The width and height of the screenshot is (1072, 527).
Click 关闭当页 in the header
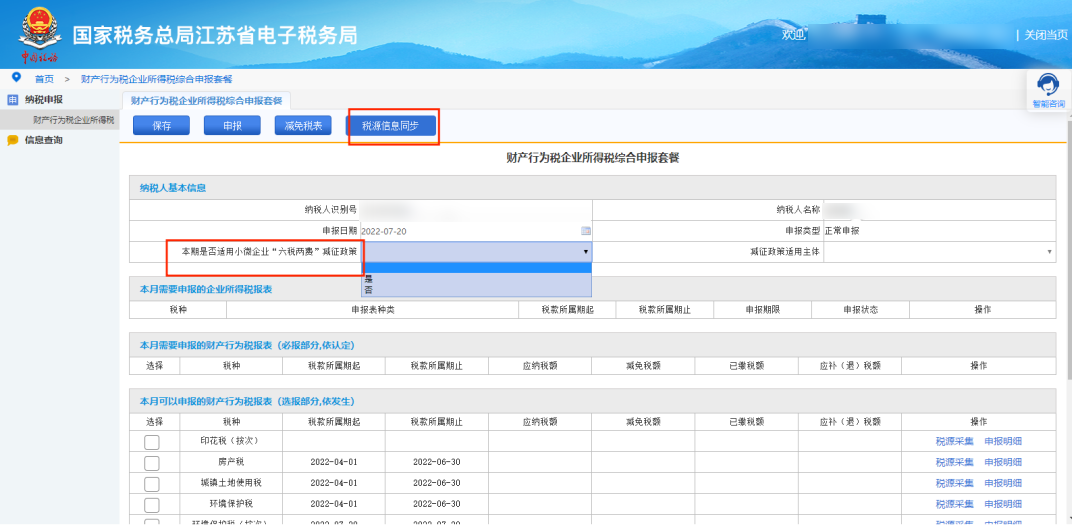tap(1046, 35)
